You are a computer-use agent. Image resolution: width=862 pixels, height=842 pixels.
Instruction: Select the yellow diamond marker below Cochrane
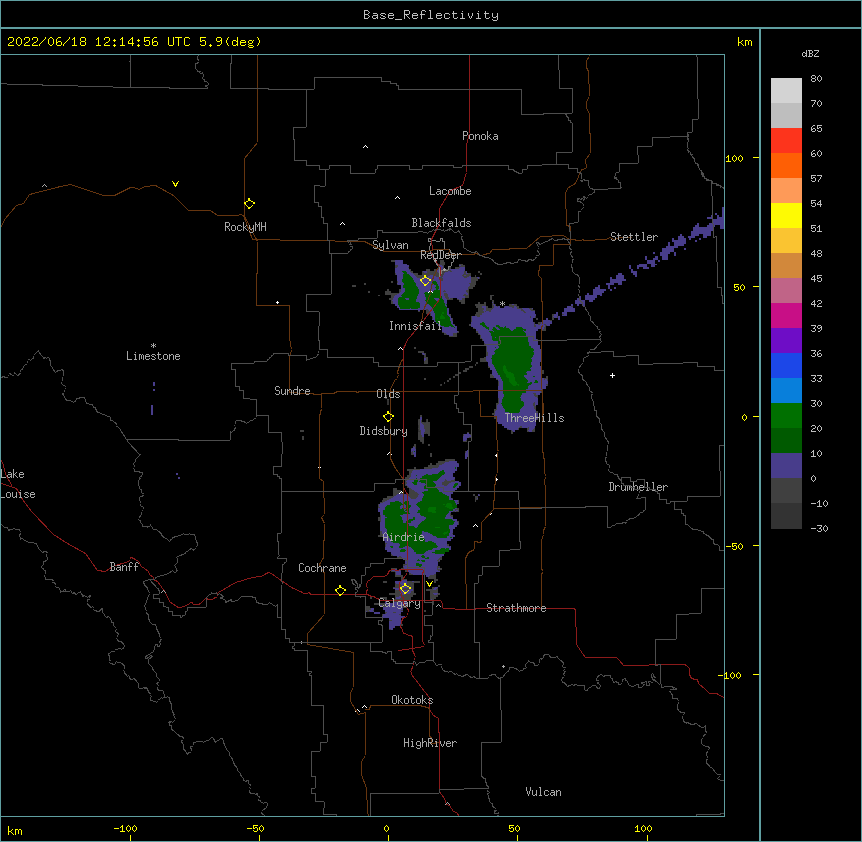pos(340,590)
